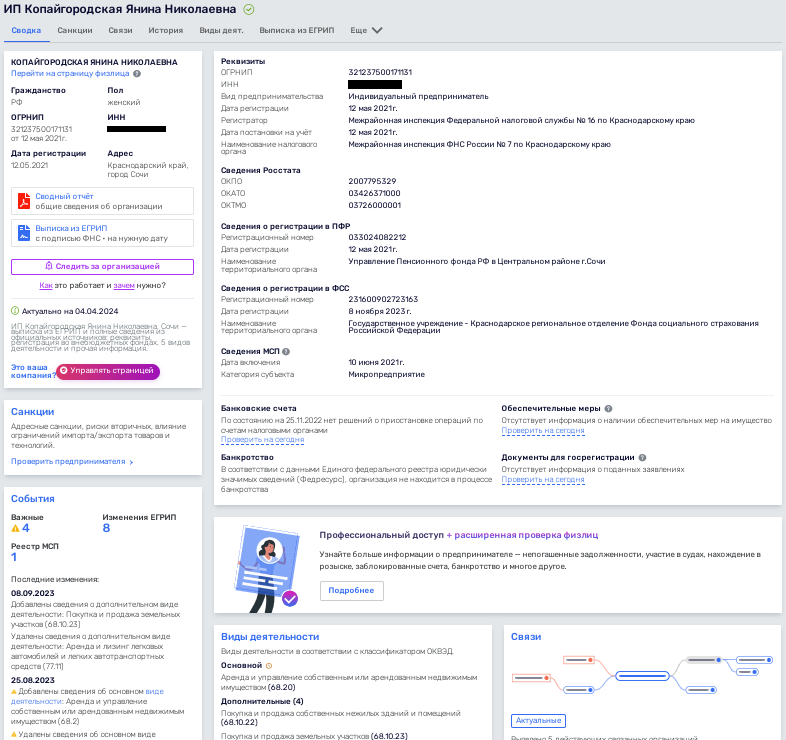Image resolution: width=786 pixels, height=740 pixels.
Task: Open the Выписка из ЕГРИП tab
Action: point(297,31)
